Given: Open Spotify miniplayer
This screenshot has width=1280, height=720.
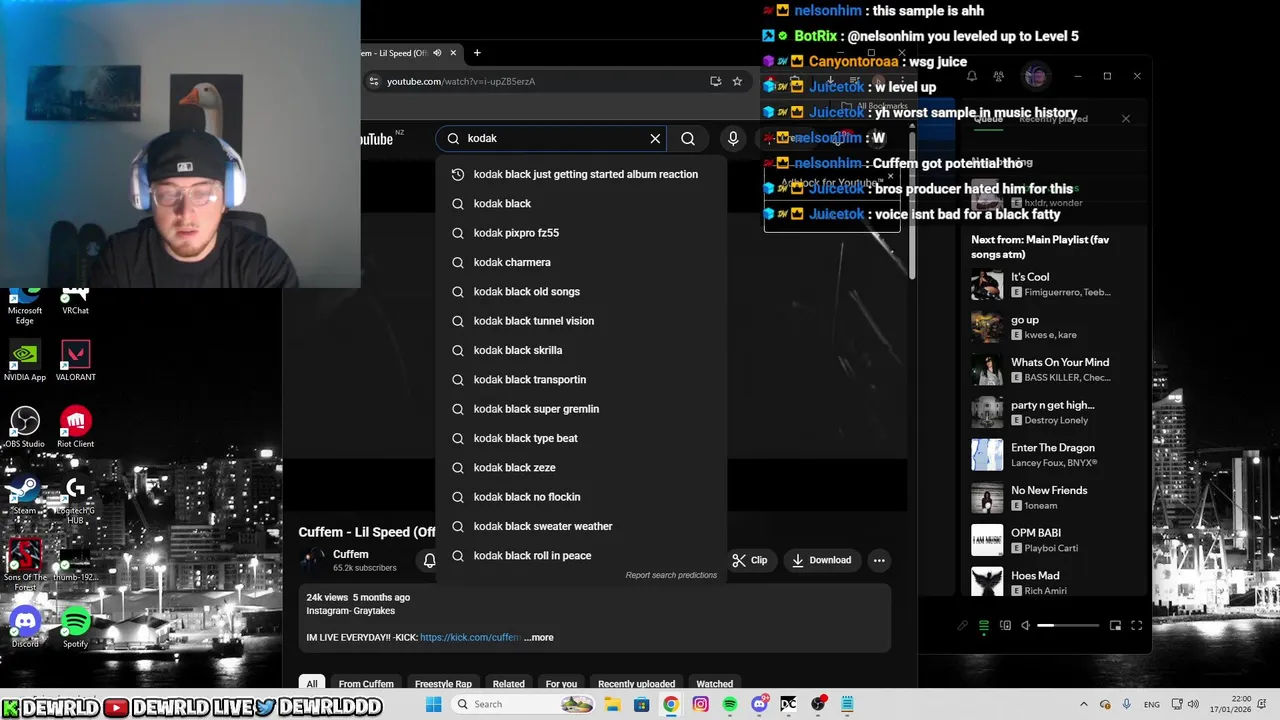Looking at the screenshot, I should [x=1115, y=626].
